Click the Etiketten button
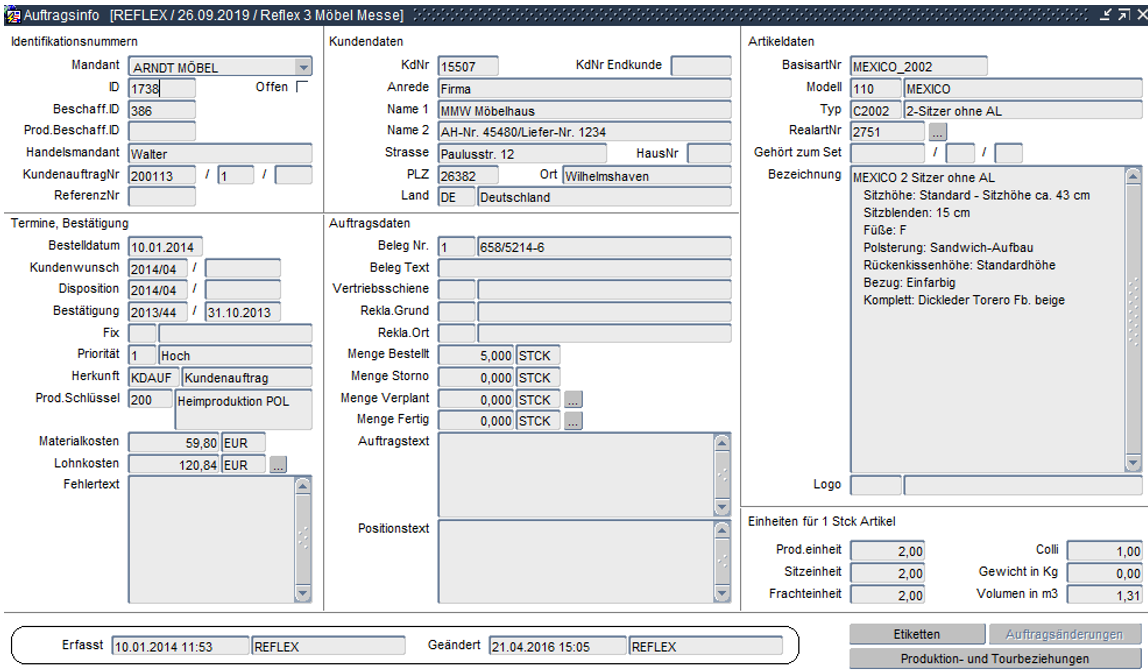 (916, 635)
